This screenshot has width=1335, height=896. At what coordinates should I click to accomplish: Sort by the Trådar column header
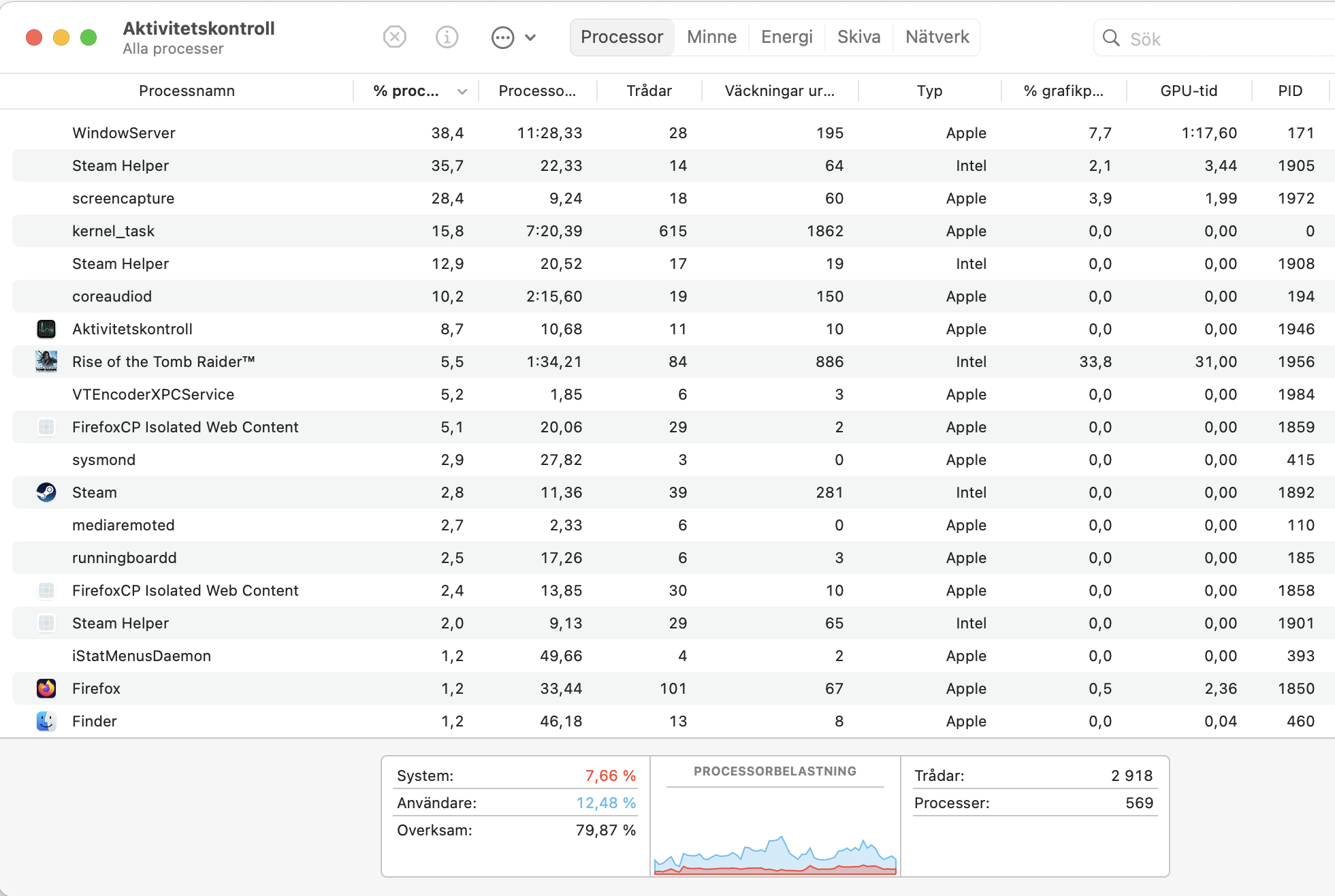pos(649,91)
